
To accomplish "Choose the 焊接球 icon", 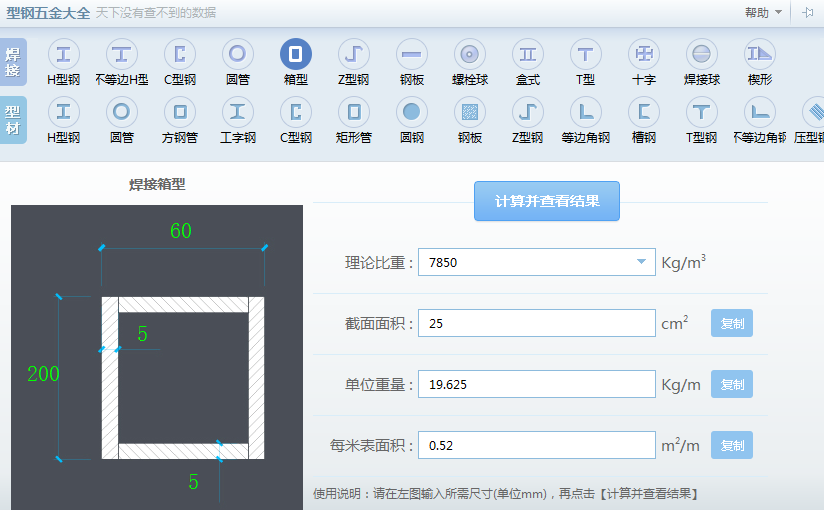I will pyautogui.click(x=702, y=54).
